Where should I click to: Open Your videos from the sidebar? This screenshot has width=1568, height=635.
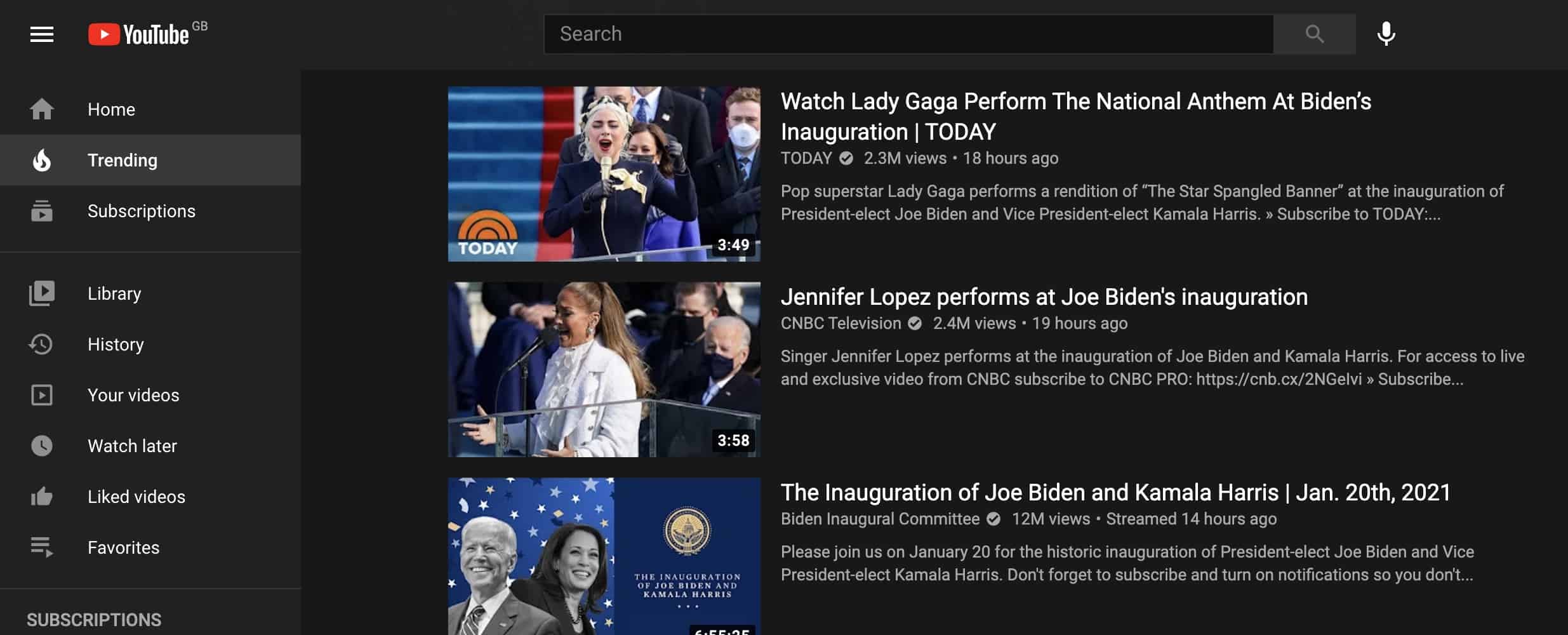pyautogui.click(x=150, y=395)
